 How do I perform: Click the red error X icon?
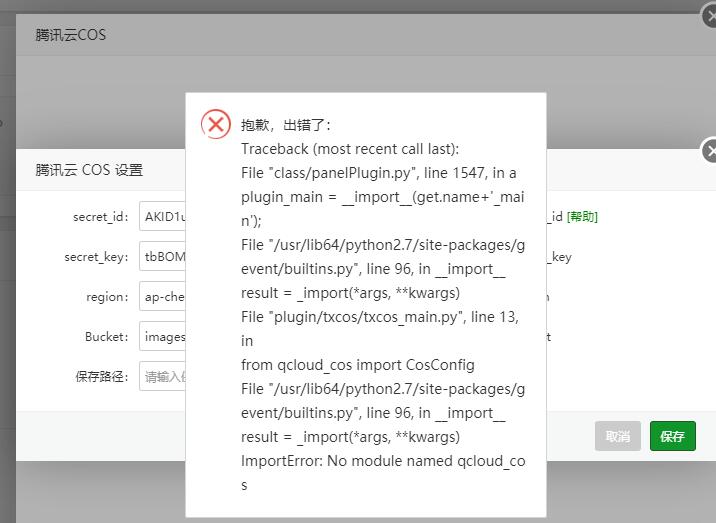tap(216, 124)
